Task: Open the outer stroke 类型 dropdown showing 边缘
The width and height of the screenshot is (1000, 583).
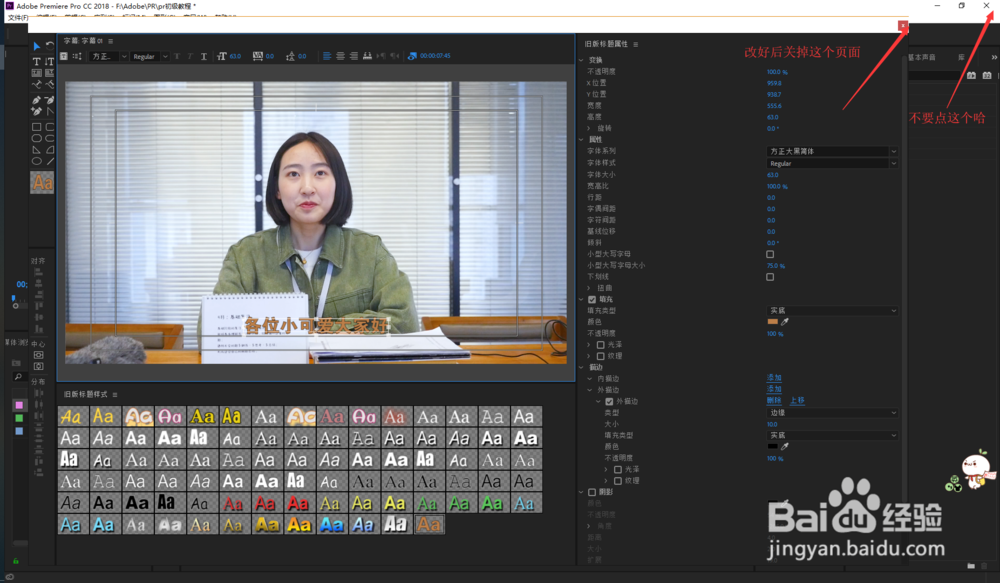Action: pyautogui.click(x=832, y=413)
